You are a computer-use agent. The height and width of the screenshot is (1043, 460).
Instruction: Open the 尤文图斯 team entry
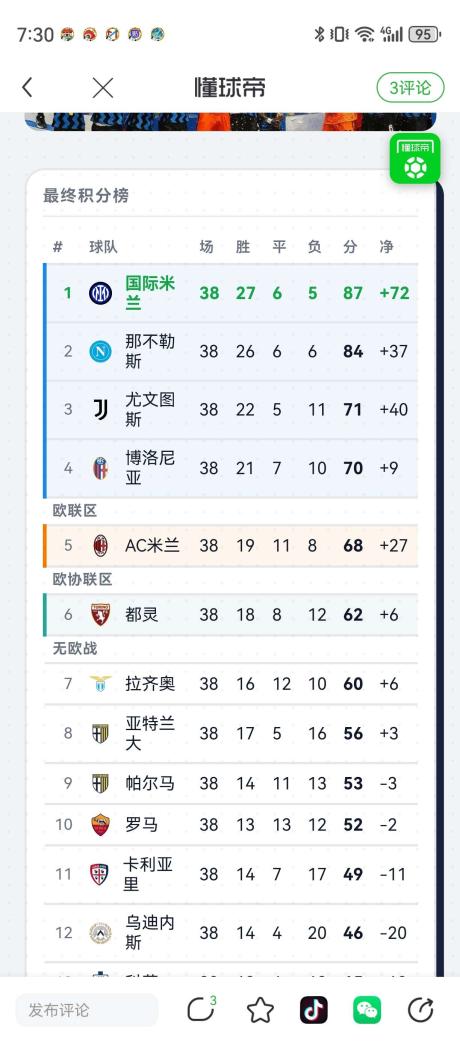[x=231, y=410]
